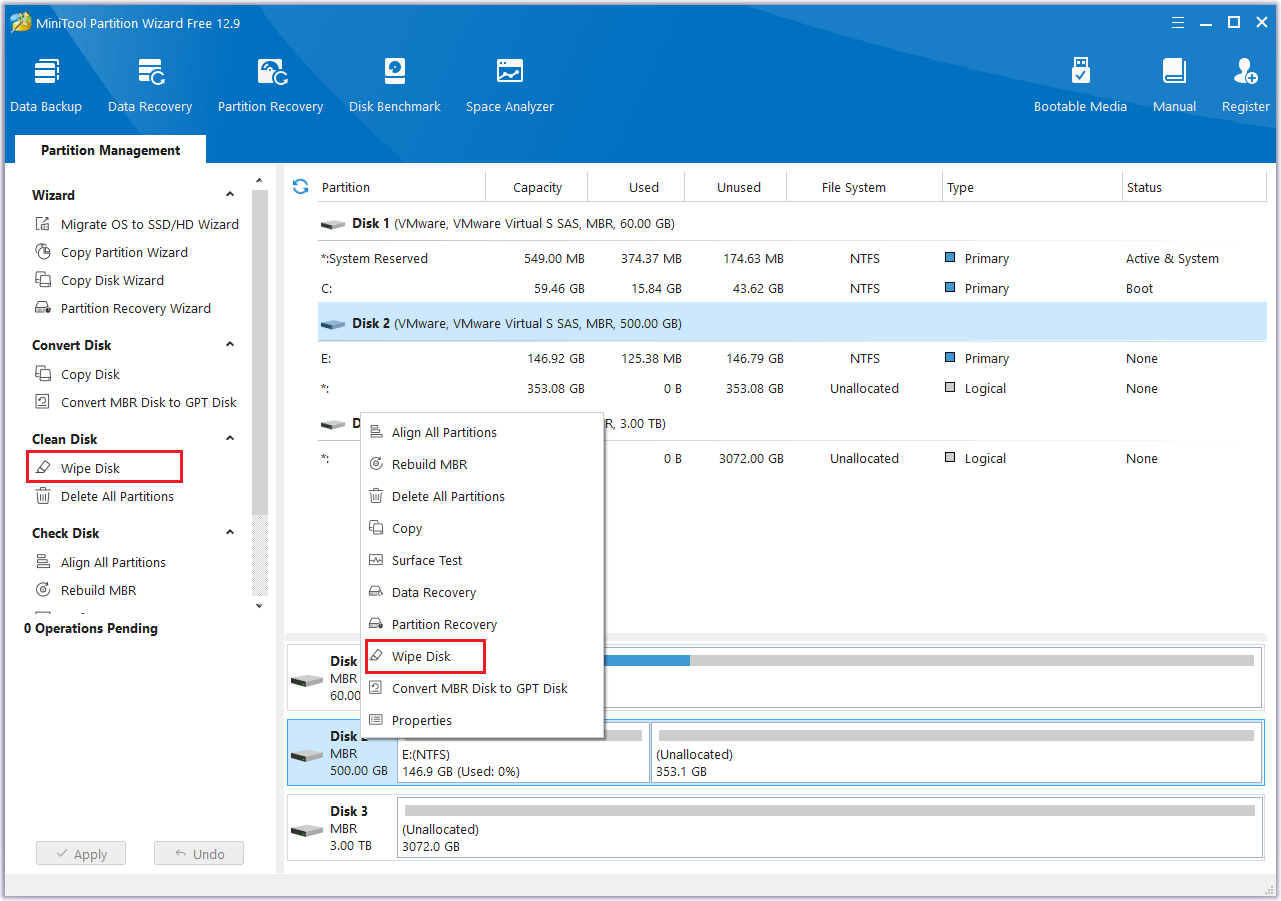Open the Manual
This screenshot has height=901, width=1281.
(1174, 86)
